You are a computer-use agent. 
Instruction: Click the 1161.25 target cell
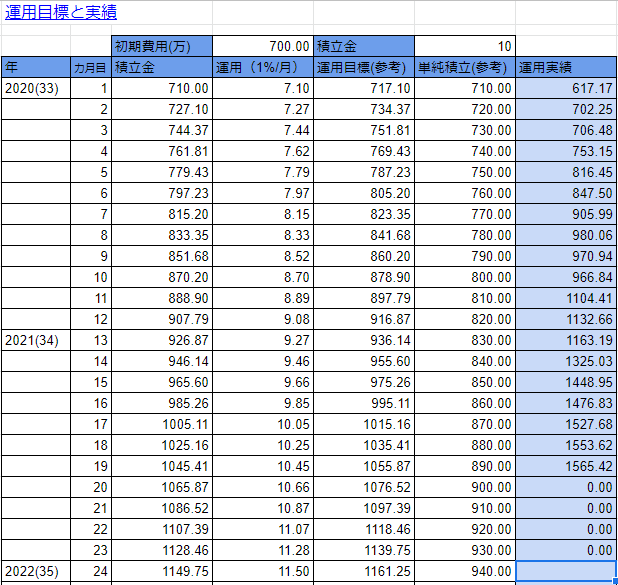point(363,571)
